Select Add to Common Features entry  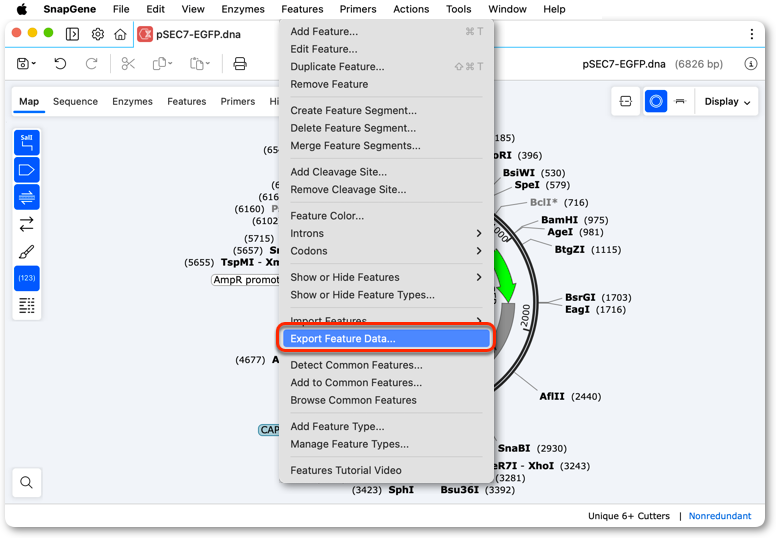coord(386,383)
